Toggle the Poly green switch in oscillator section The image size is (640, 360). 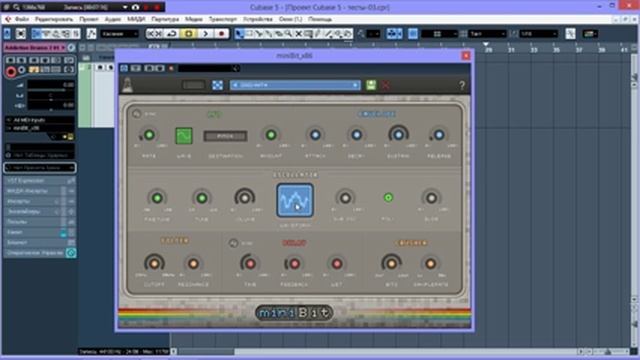click(388, 198)
